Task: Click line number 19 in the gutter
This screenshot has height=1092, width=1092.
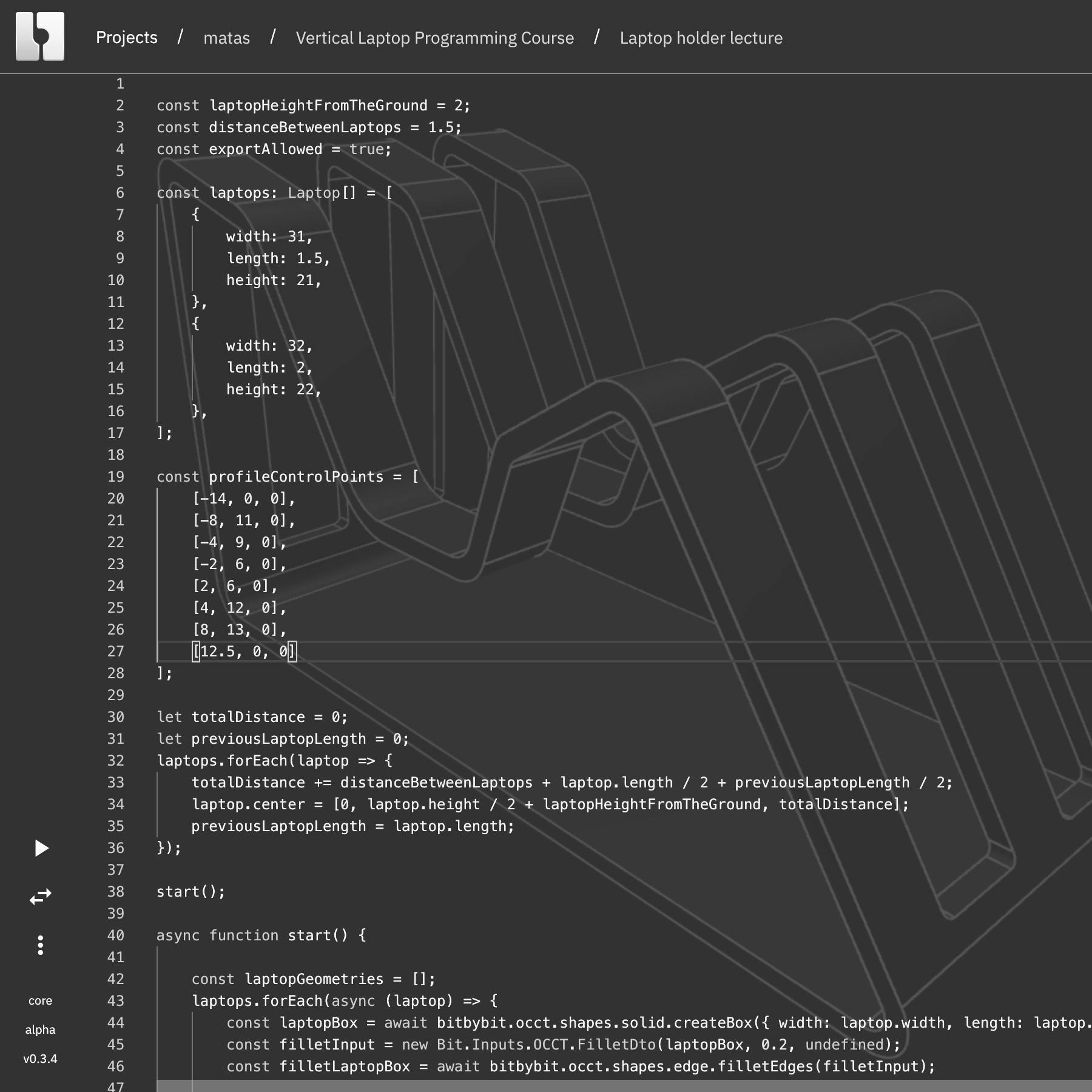Action: pyautogui.click(x=116, y=477)
